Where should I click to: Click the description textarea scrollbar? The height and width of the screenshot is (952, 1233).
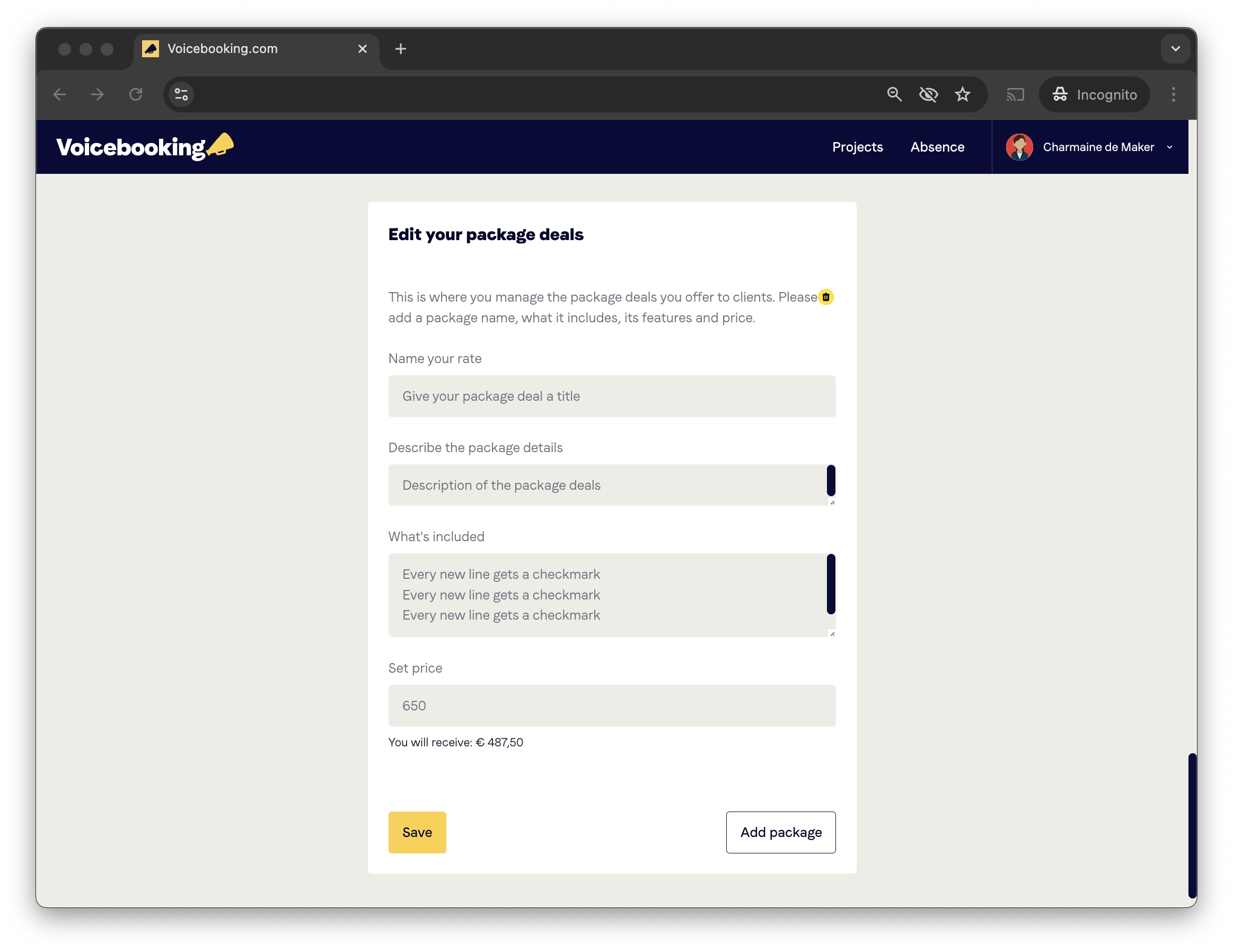831,481
